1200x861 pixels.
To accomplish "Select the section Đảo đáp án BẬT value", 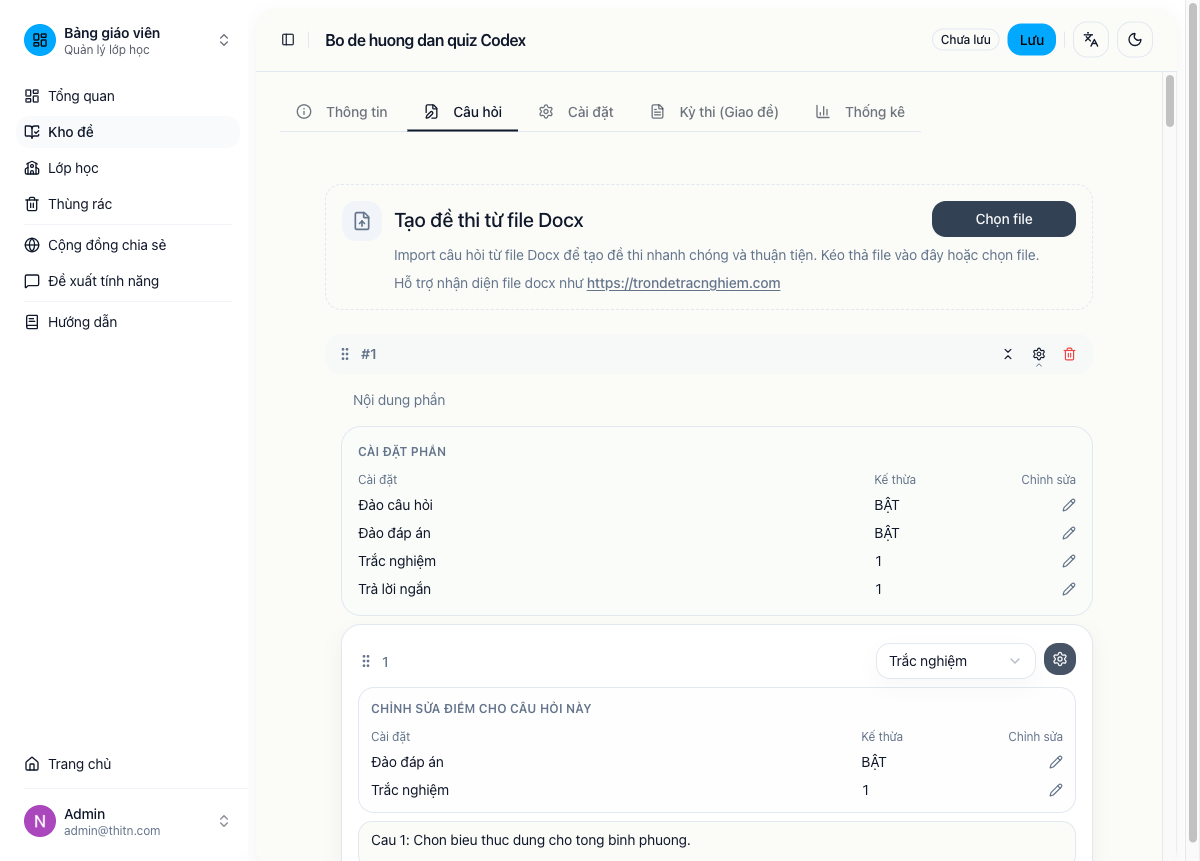I will point(887,533).
